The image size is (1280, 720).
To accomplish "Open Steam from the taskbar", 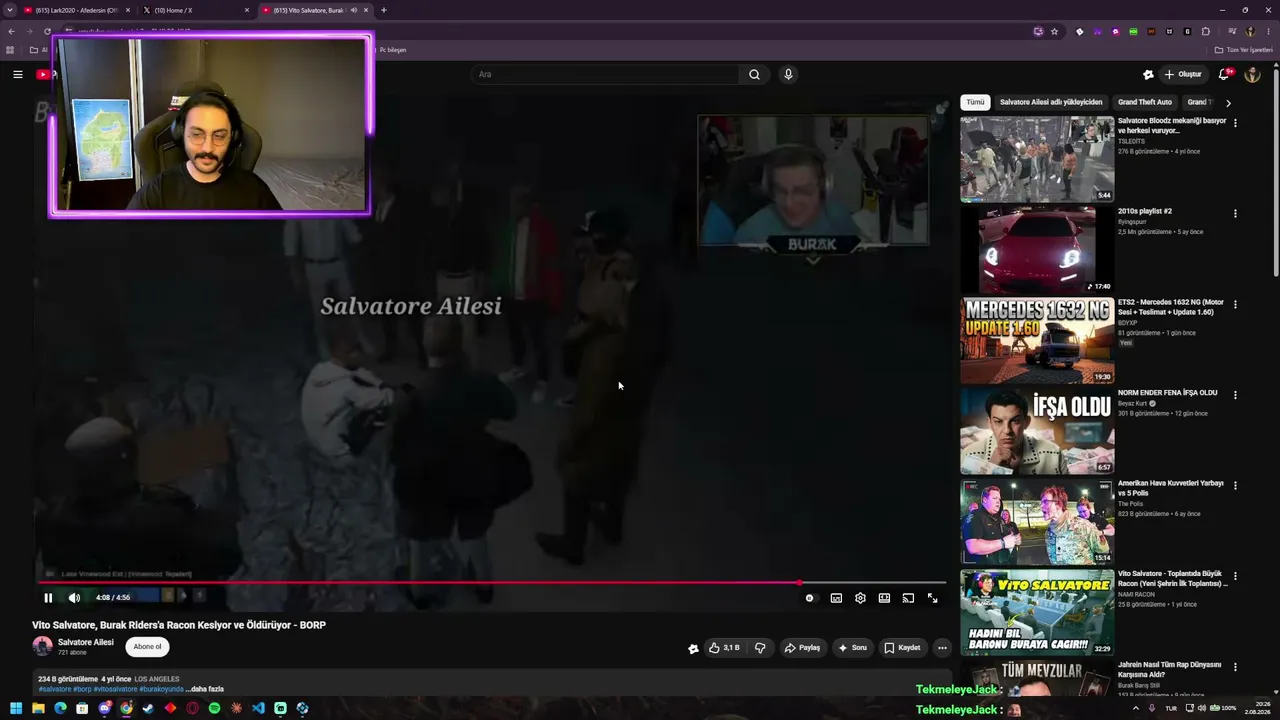I will point(148,708).
